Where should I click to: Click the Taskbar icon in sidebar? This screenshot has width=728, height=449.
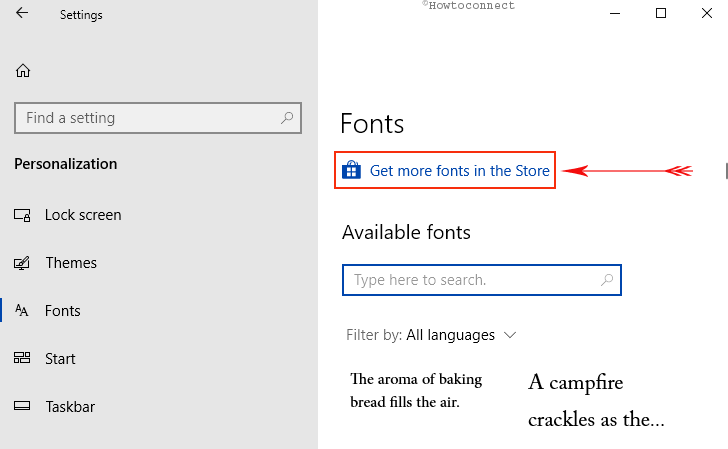pyautogui.click(x=22, y=406)
